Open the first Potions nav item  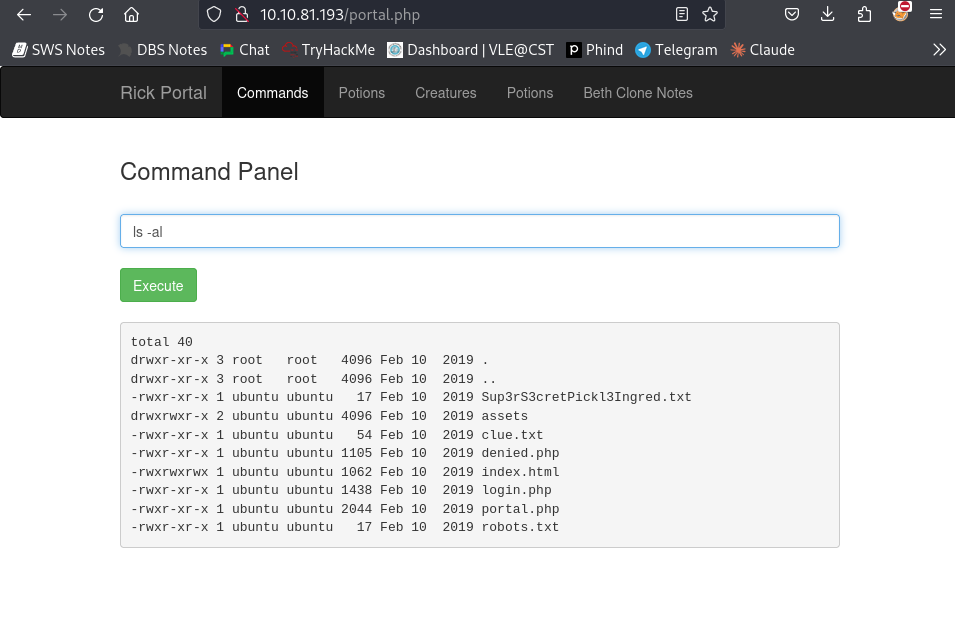click(362, 93)
